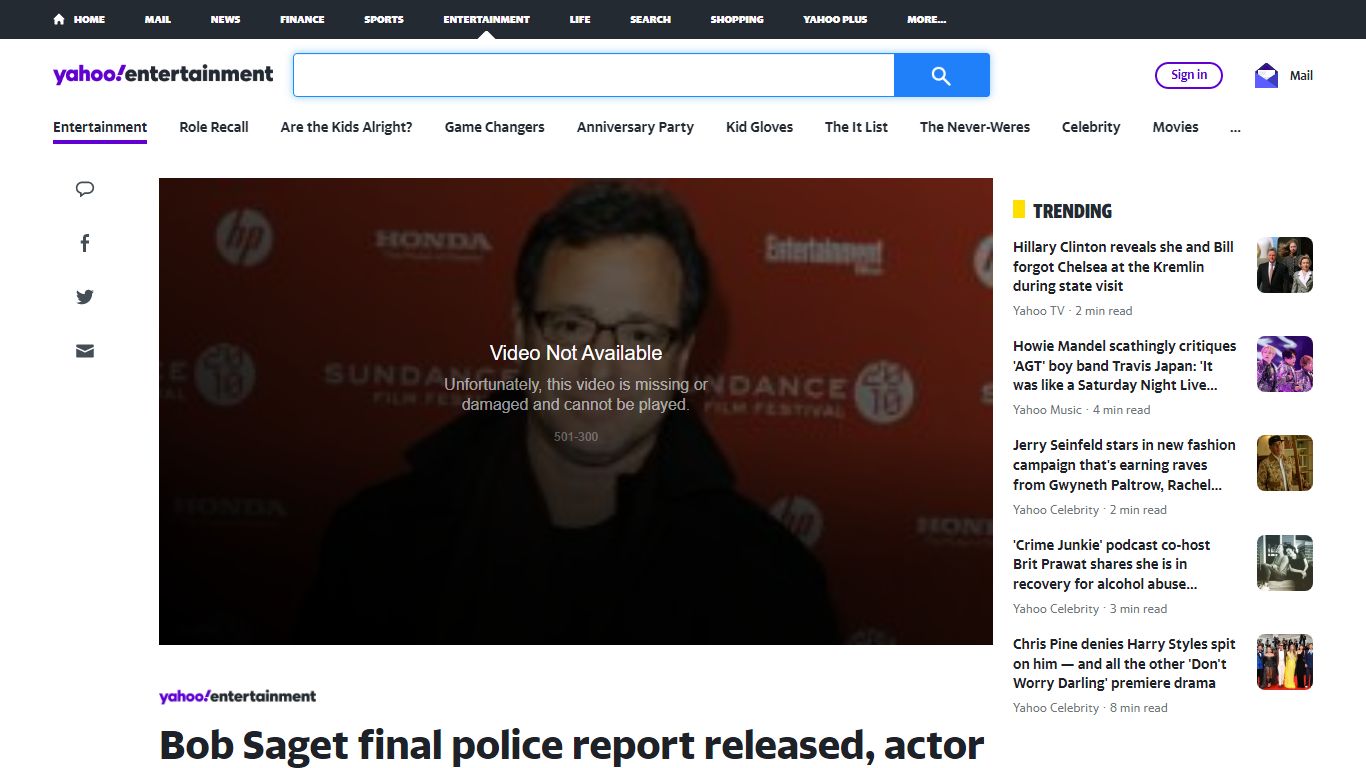Switch to Kid Gloves tab
The height and width of the screenshot is (768, 1366).
pyautogui.click(x=759, y=127)
